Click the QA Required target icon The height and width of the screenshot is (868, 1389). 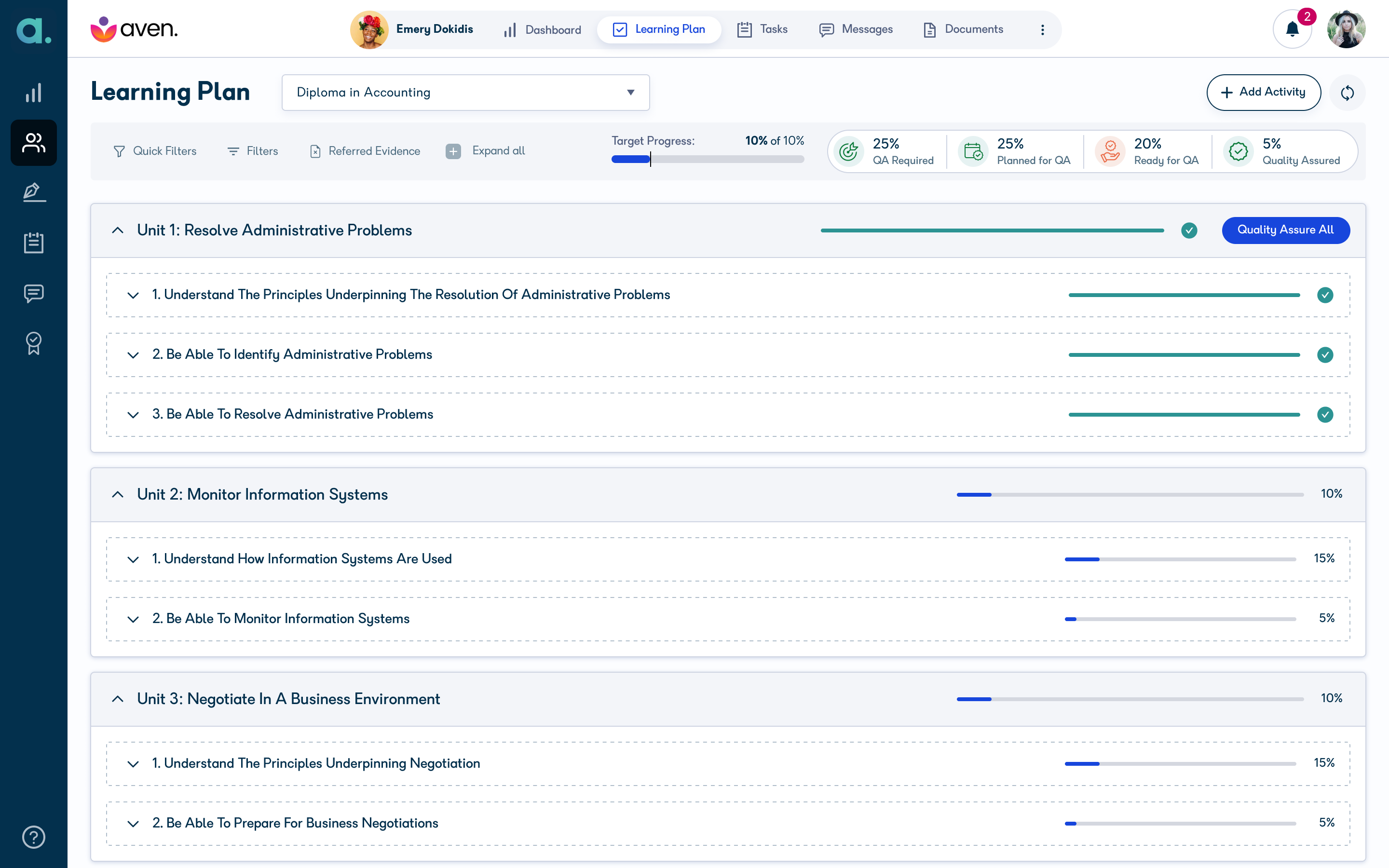point(848,151)
